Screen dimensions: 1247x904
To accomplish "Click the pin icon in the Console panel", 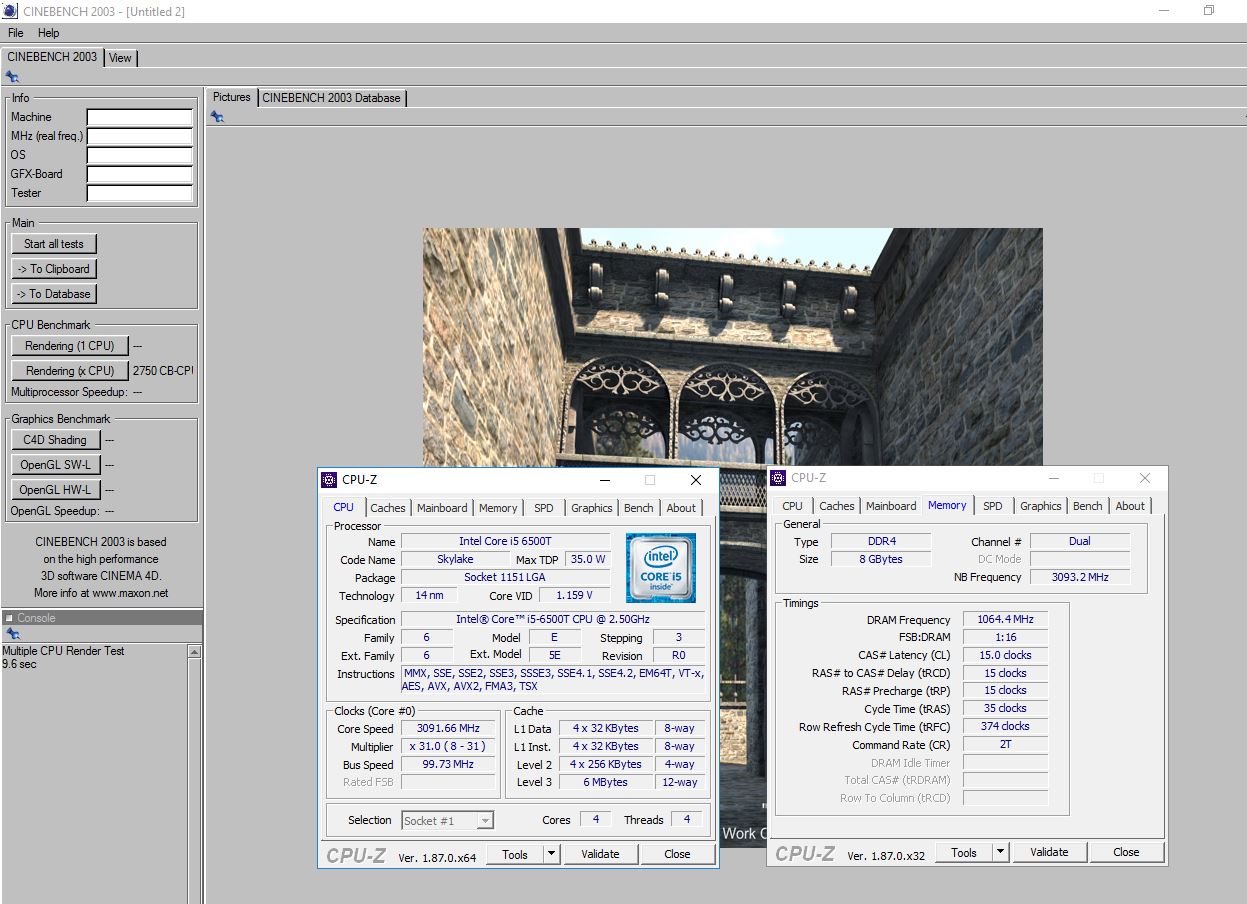I will click(12, 634).
